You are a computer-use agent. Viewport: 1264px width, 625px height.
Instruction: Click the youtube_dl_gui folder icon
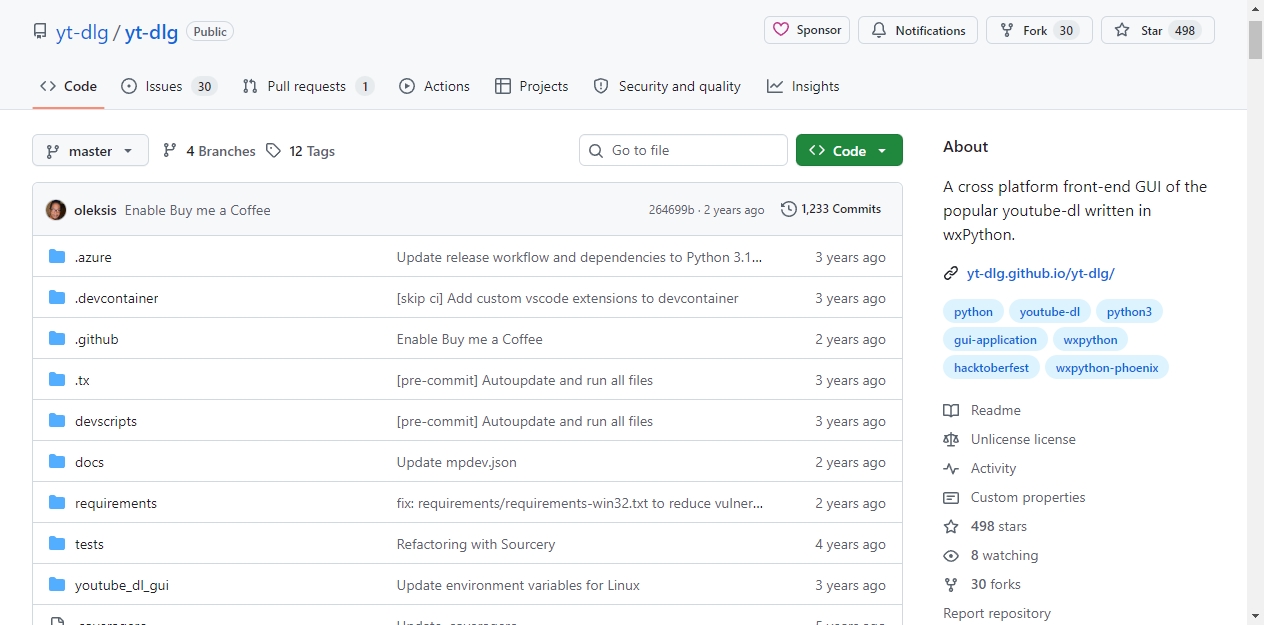(57, 585)
